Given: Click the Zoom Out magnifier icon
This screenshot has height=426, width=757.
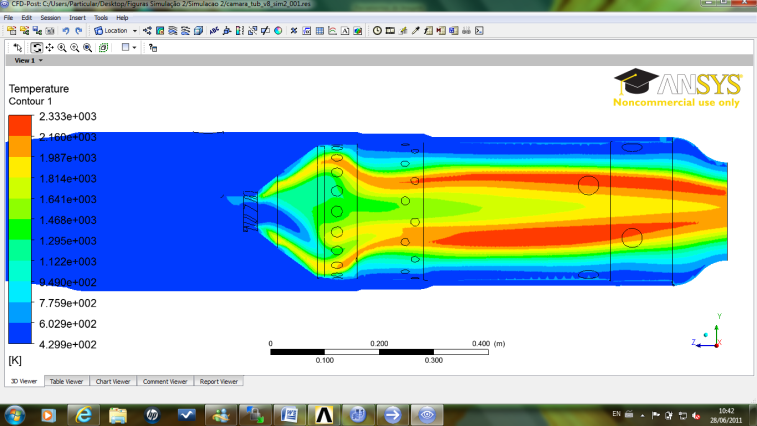Looking at the screenshot, I should (x=74, y=47).
